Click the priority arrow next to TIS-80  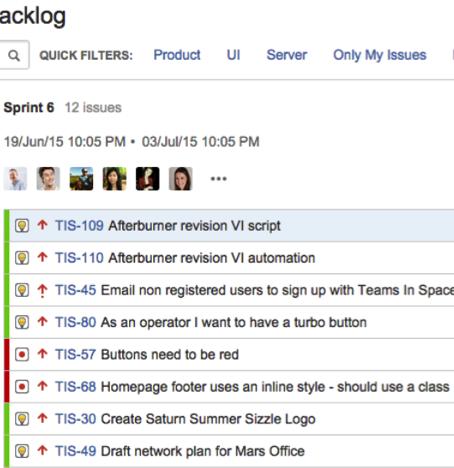(x=42, y=321)
